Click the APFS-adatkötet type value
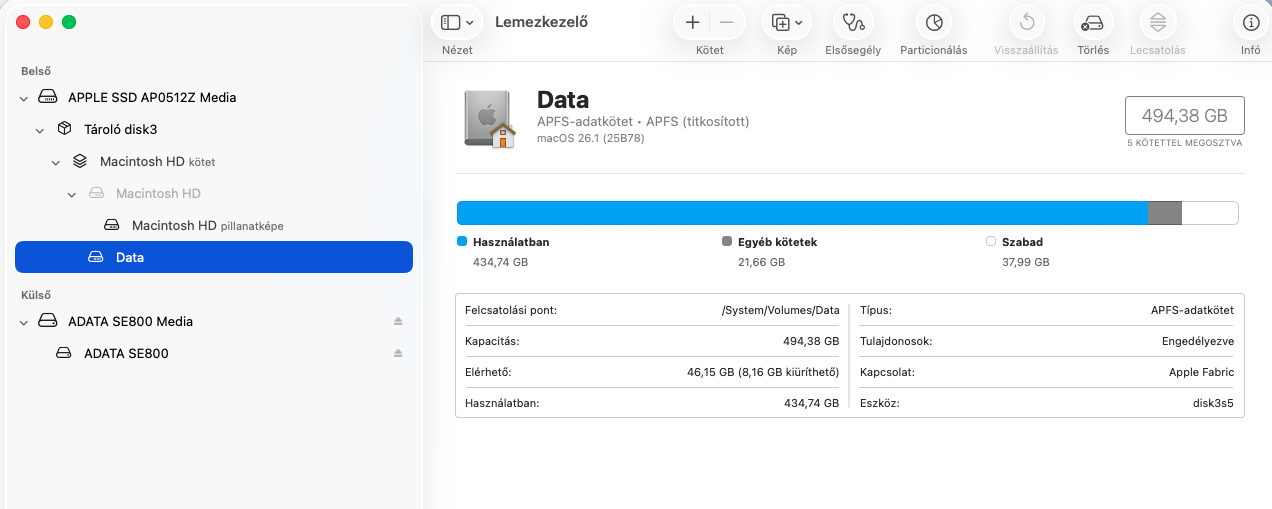 click(x=1192, y=310)
